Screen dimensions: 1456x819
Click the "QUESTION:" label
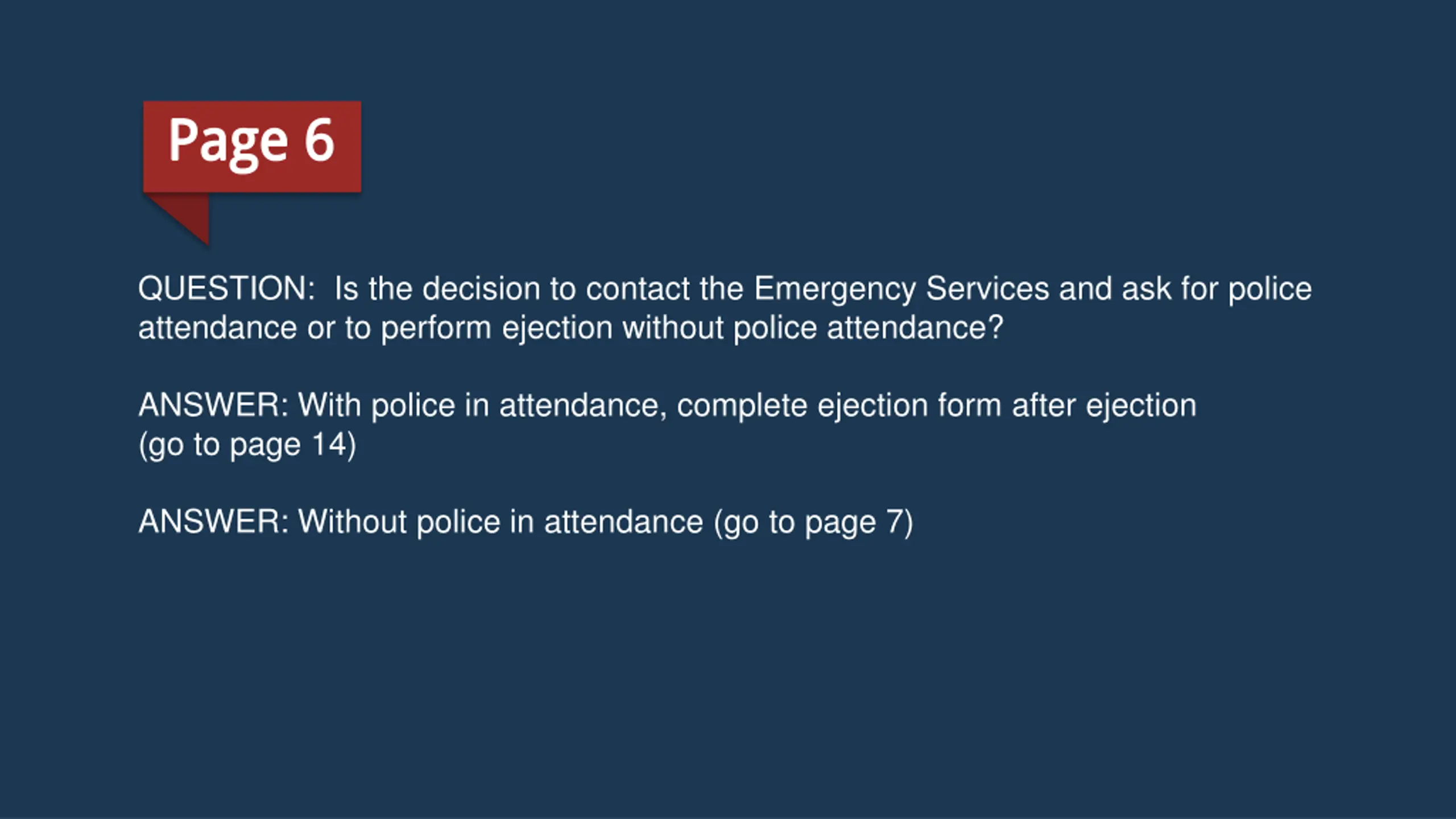point(226,288)
